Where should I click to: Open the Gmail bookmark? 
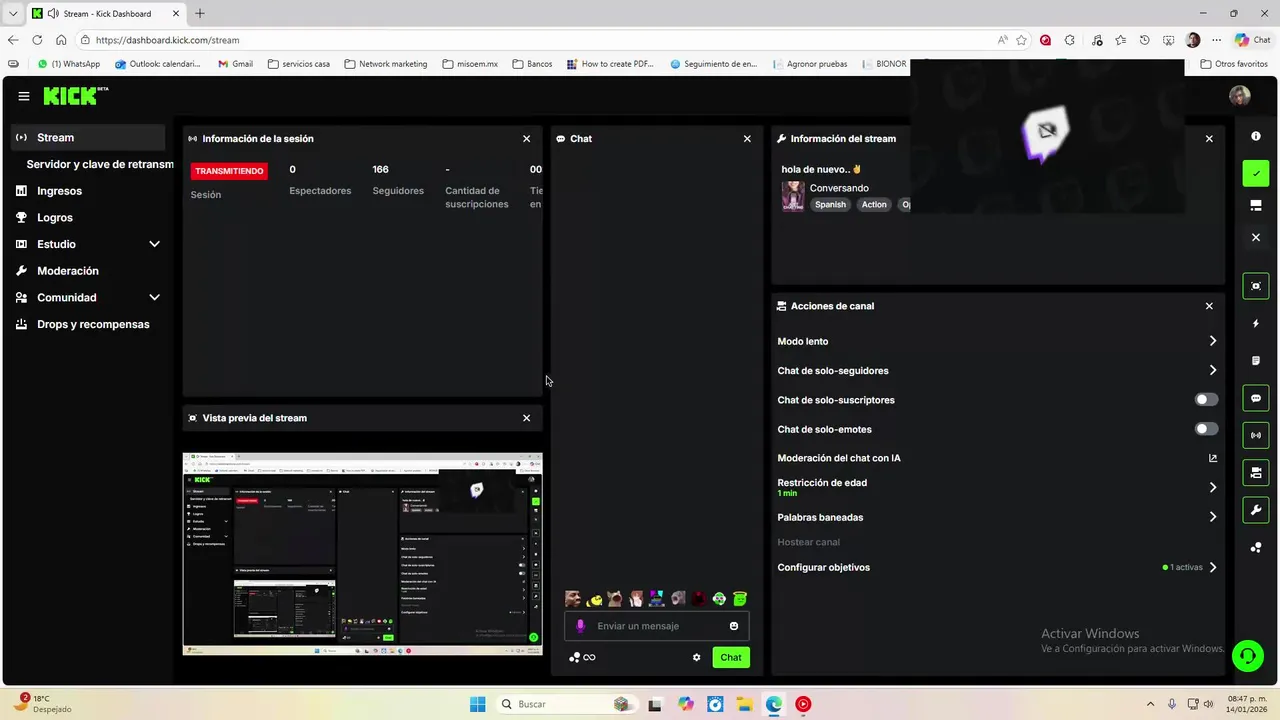[235, 64]
